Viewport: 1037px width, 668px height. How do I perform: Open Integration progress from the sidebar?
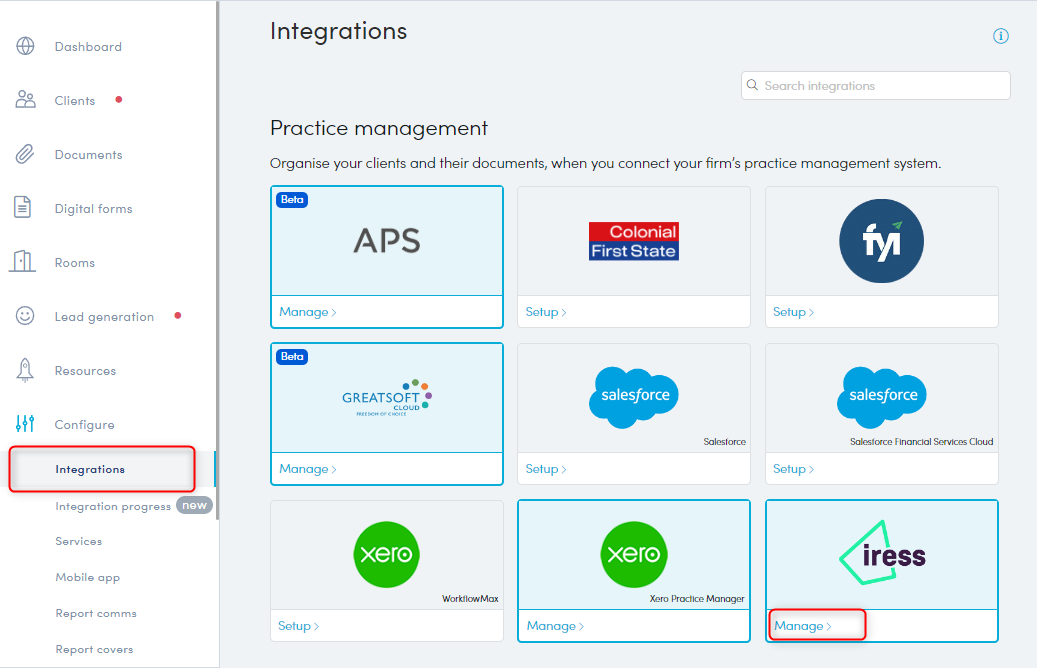115,505
